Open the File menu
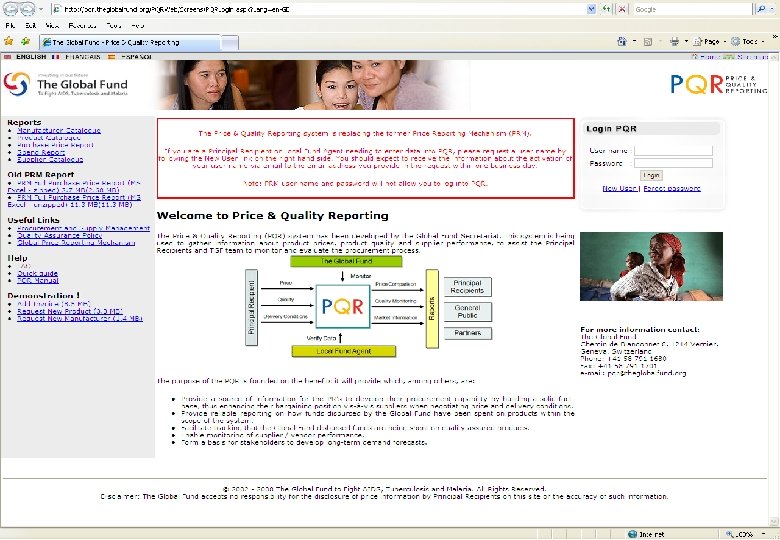This screenshot has width=780, height=540. 10,25
